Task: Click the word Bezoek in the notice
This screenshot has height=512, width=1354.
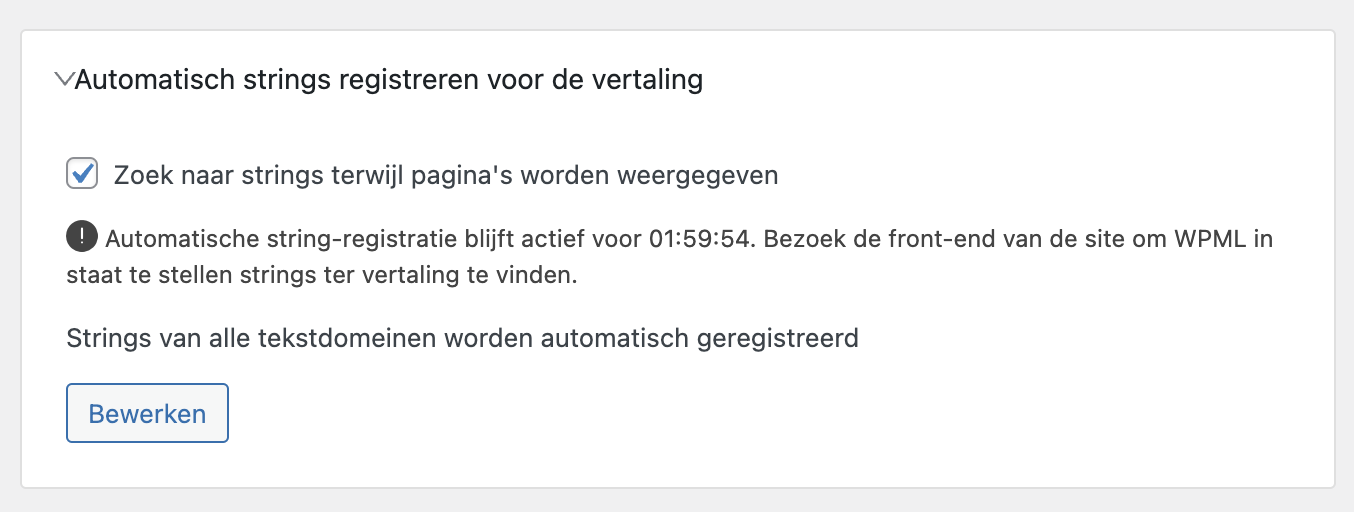Action: tap(796, 240)
